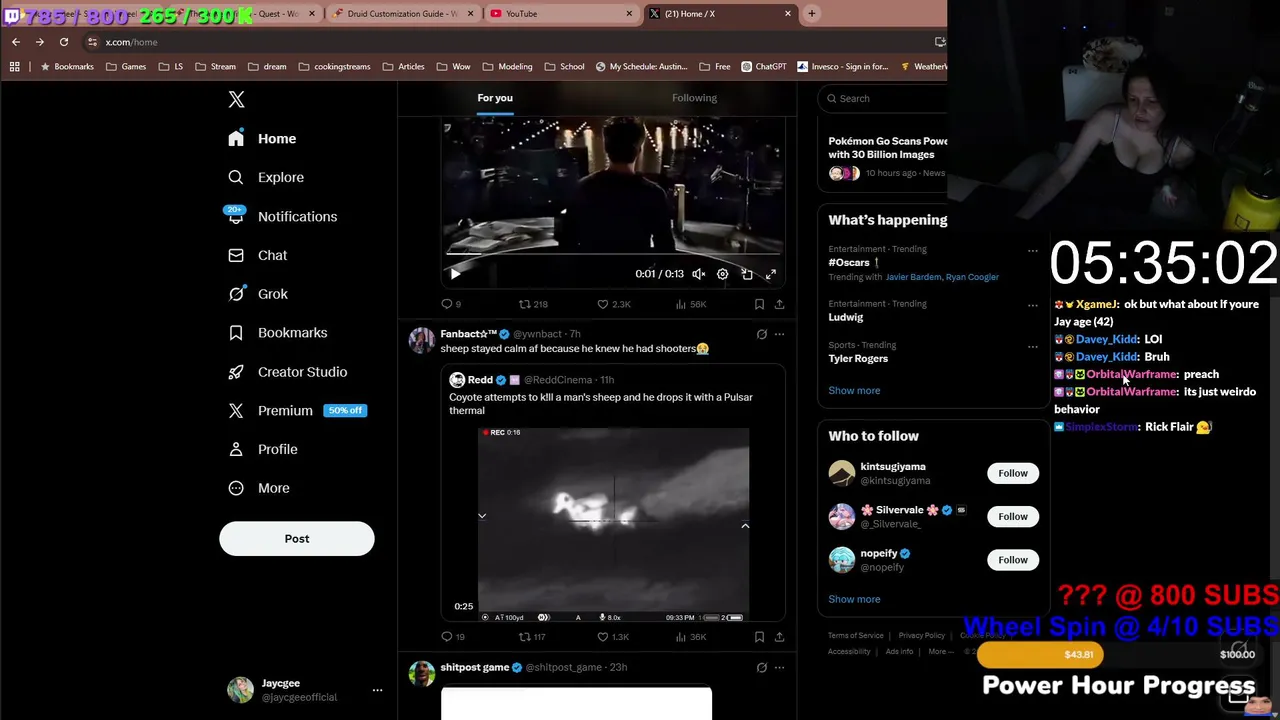Viewport: 1280px width, 720px height.
Task: Open Notifications in the sidebar
Action: tap(281, 216)
